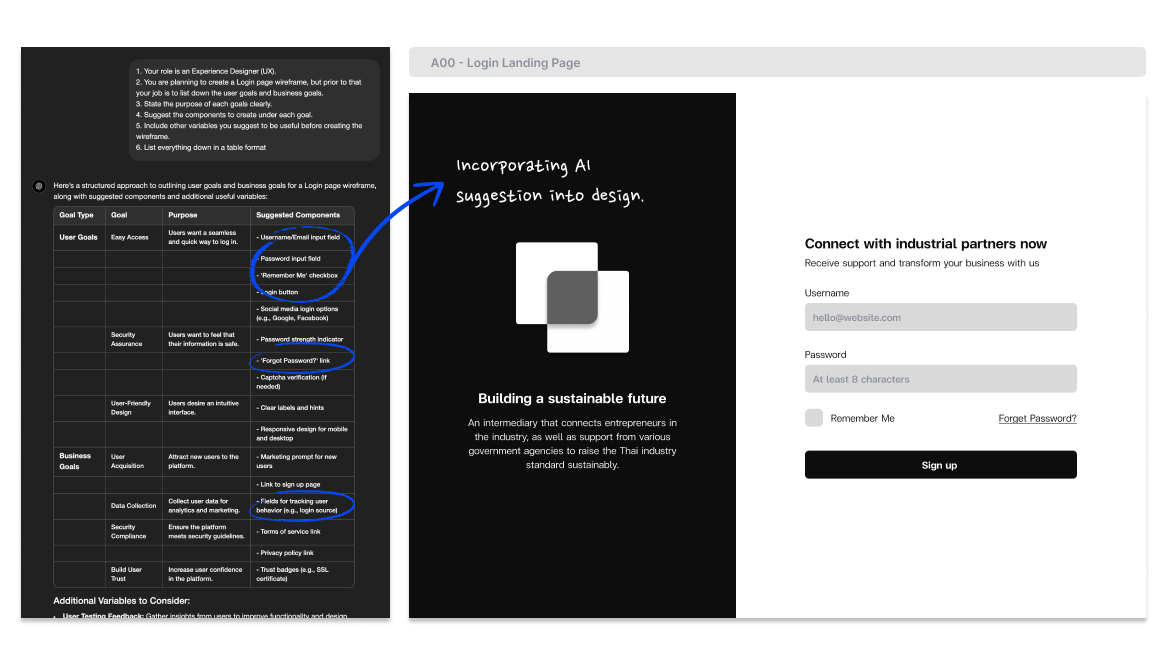Viewport: 1169px width, 665px height.
Task: Click the blue ellipse around 'Fields for tracking user behavior'
Action: tap(303, 505)
